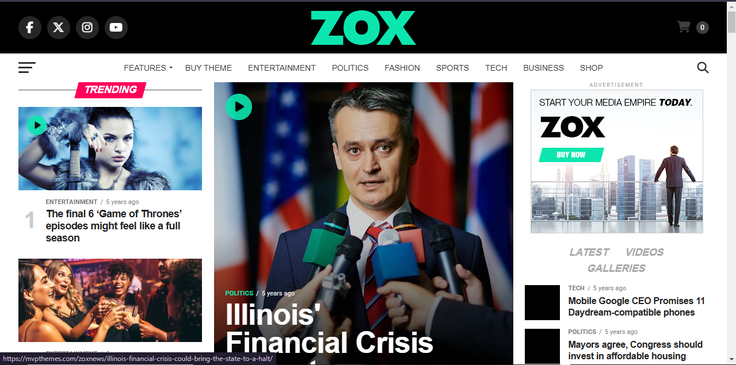The width and height of the screenshot is (736, 365).
Task: Open Mobile Google CEO Promises article
Action: tap(636, 307)
